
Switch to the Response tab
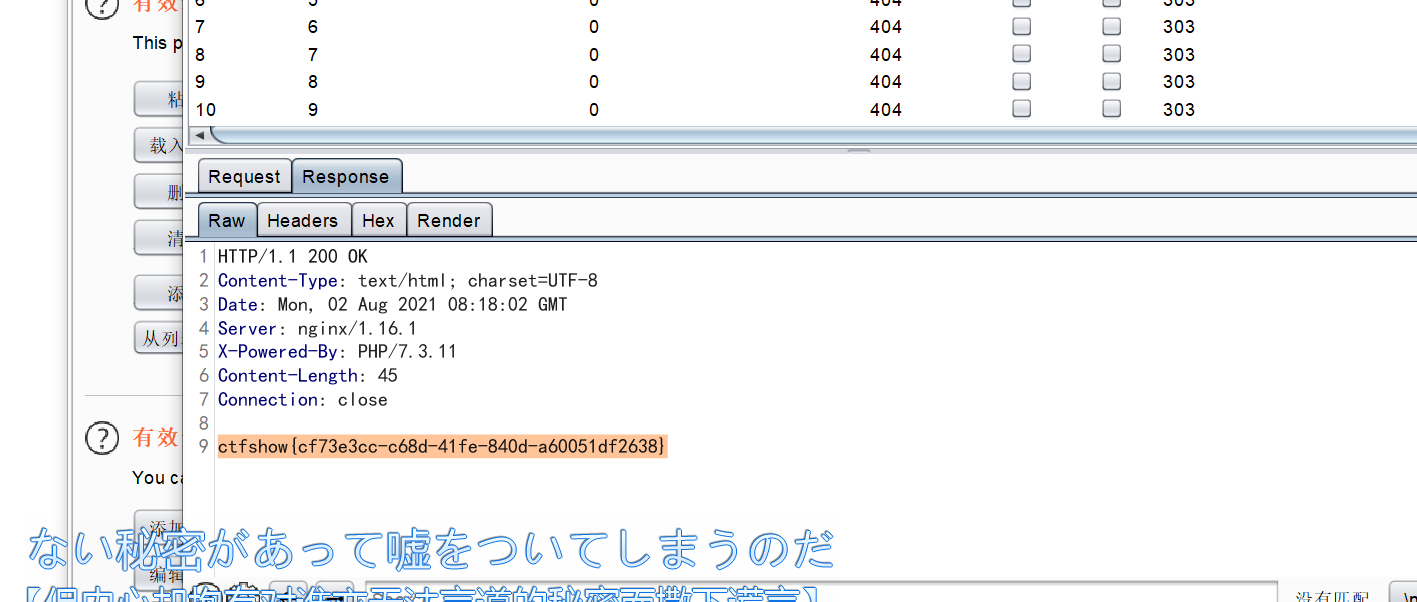click(x=346, y=176)
